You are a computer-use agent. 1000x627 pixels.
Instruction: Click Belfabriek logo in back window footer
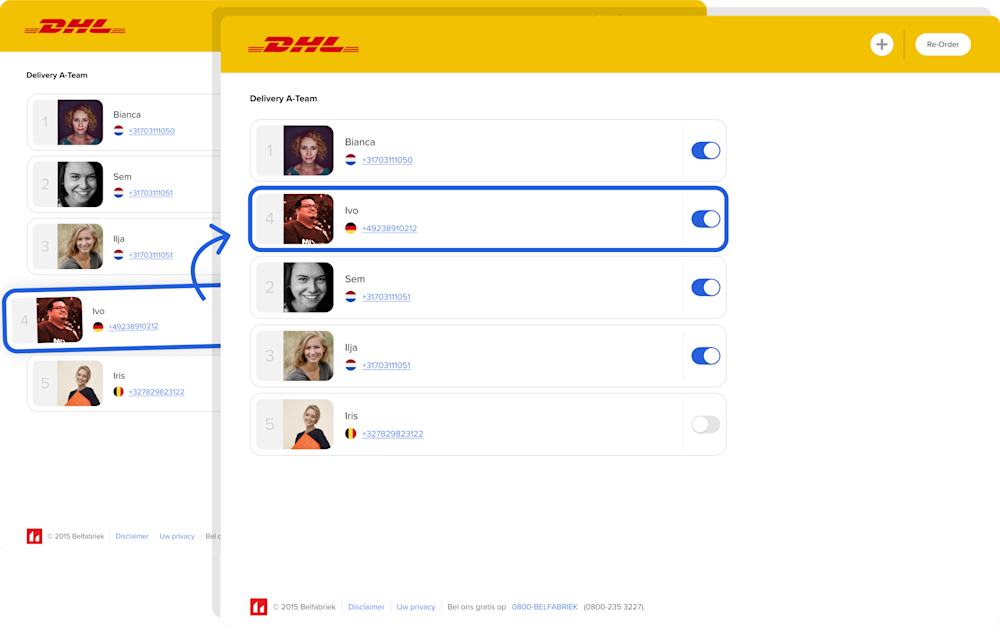tap(34, 536)
